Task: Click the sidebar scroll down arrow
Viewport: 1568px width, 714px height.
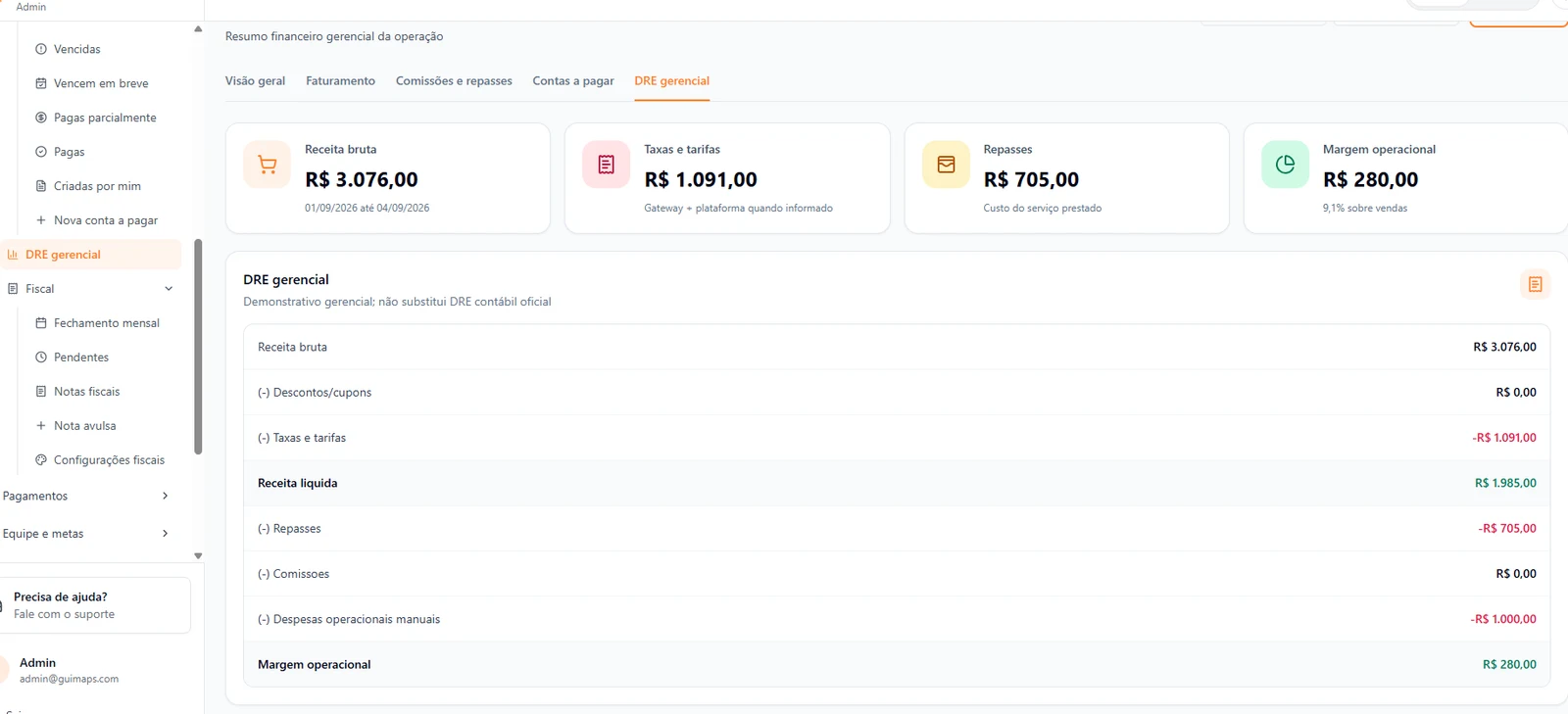Action: pyautogui.click(x=198, y=555)
